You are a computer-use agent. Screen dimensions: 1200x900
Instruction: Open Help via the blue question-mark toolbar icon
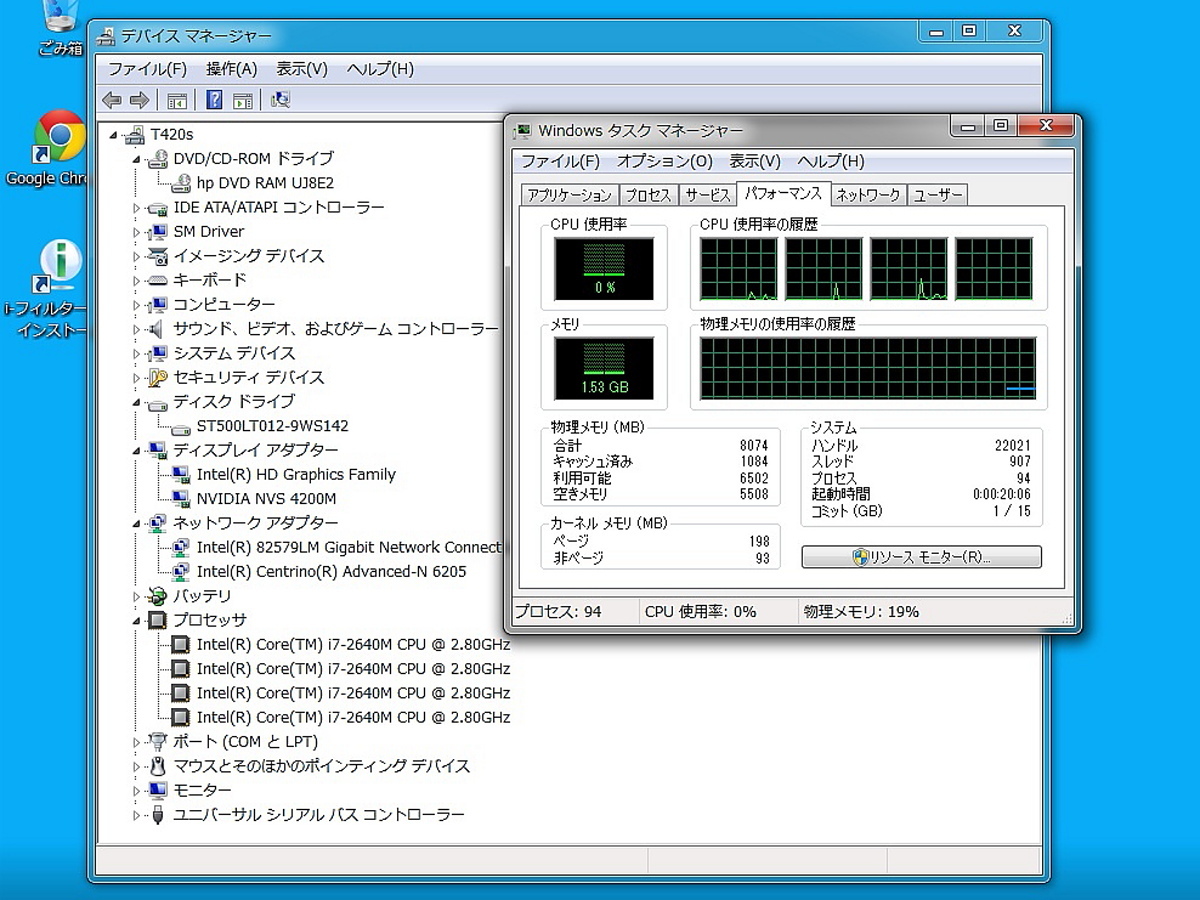tap(214, 100)
